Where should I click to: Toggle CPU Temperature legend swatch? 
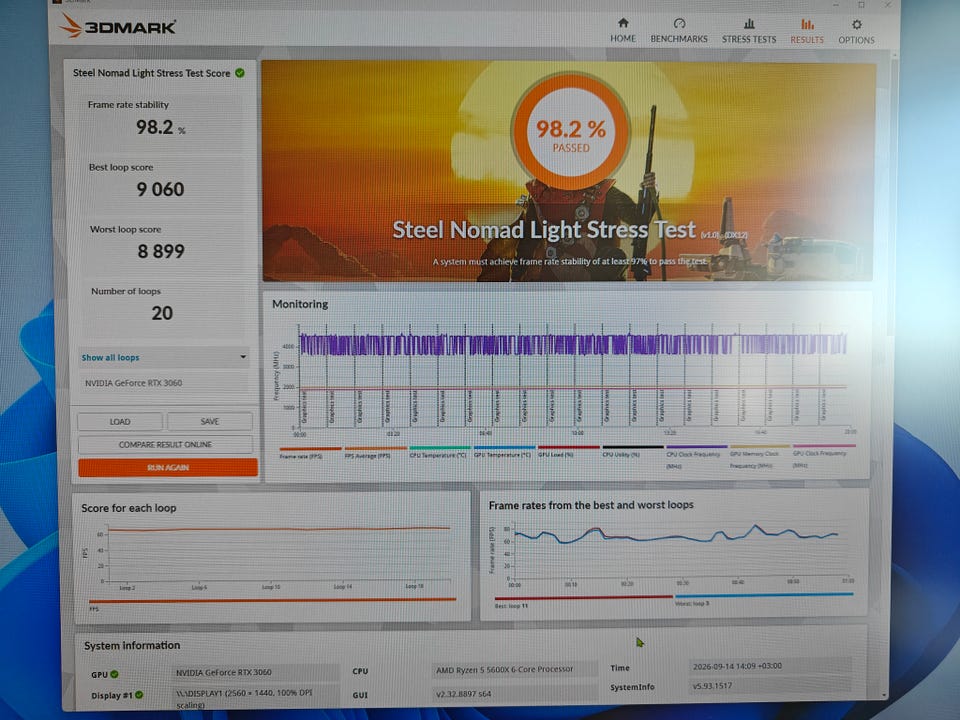pos(440,448)
